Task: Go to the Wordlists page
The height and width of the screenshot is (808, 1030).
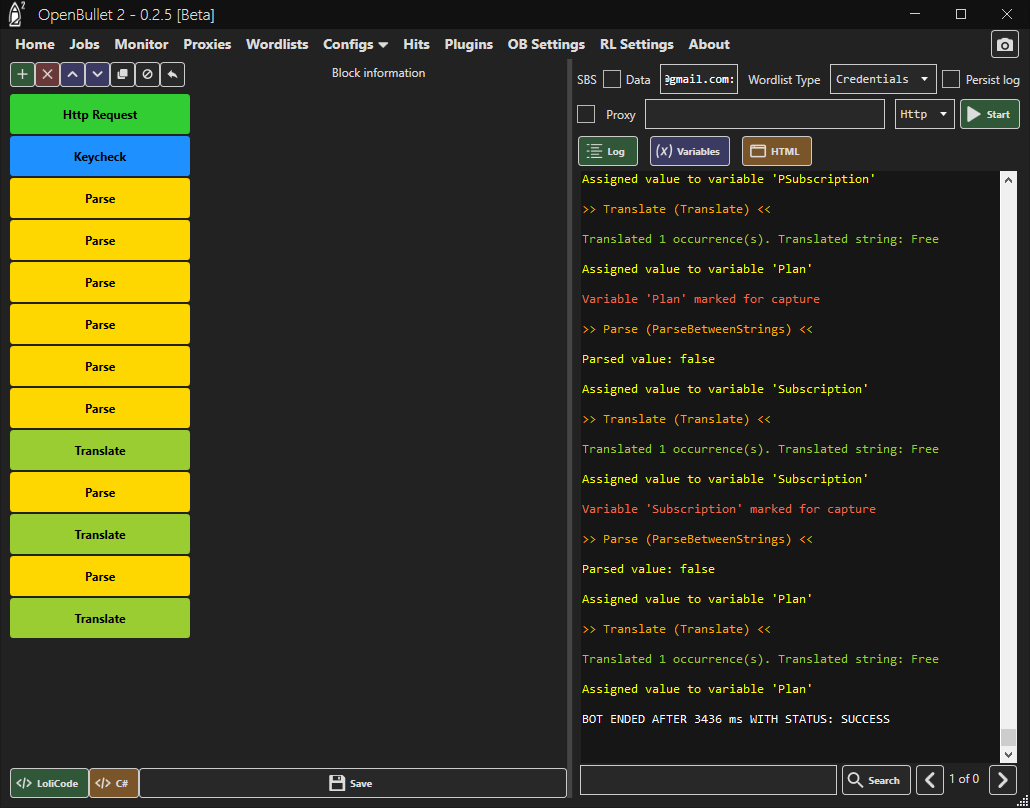Action: tap(277, 45)
